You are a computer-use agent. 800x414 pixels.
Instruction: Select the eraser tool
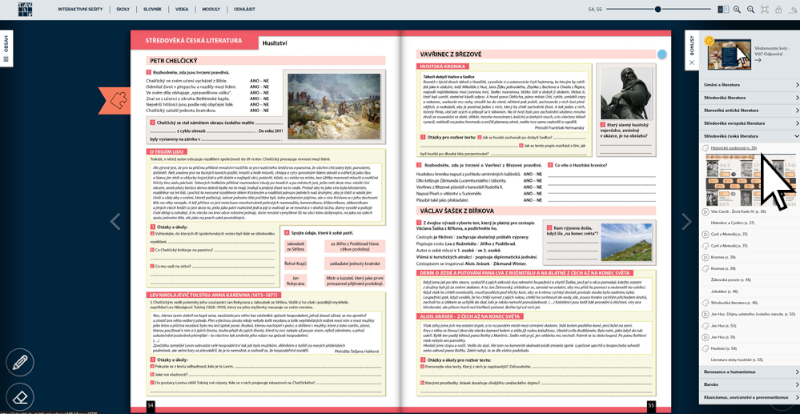20,397
